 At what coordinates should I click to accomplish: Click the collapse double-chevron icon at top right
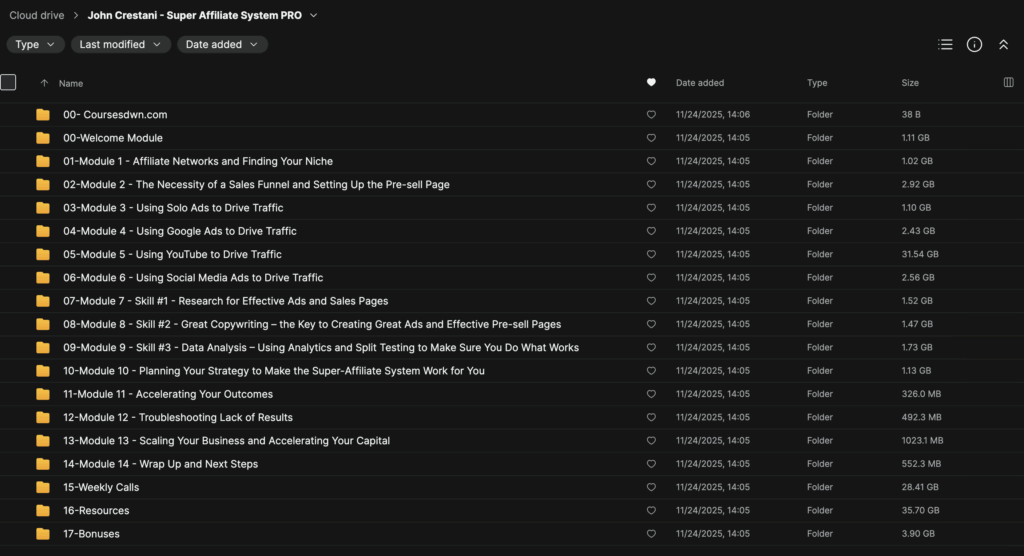[1003, 44]
